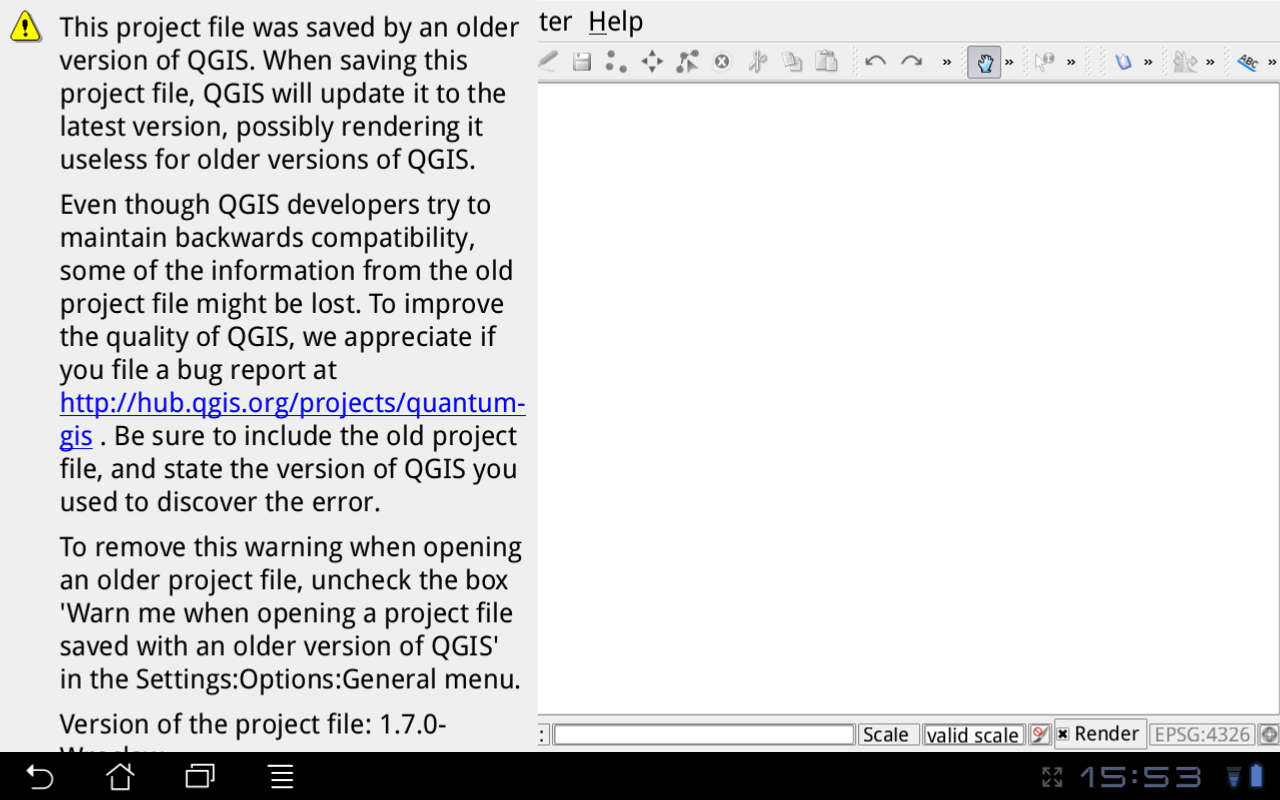Tap the Android menu lines button
The image size is (1280, 800).
tap(282, 776)
